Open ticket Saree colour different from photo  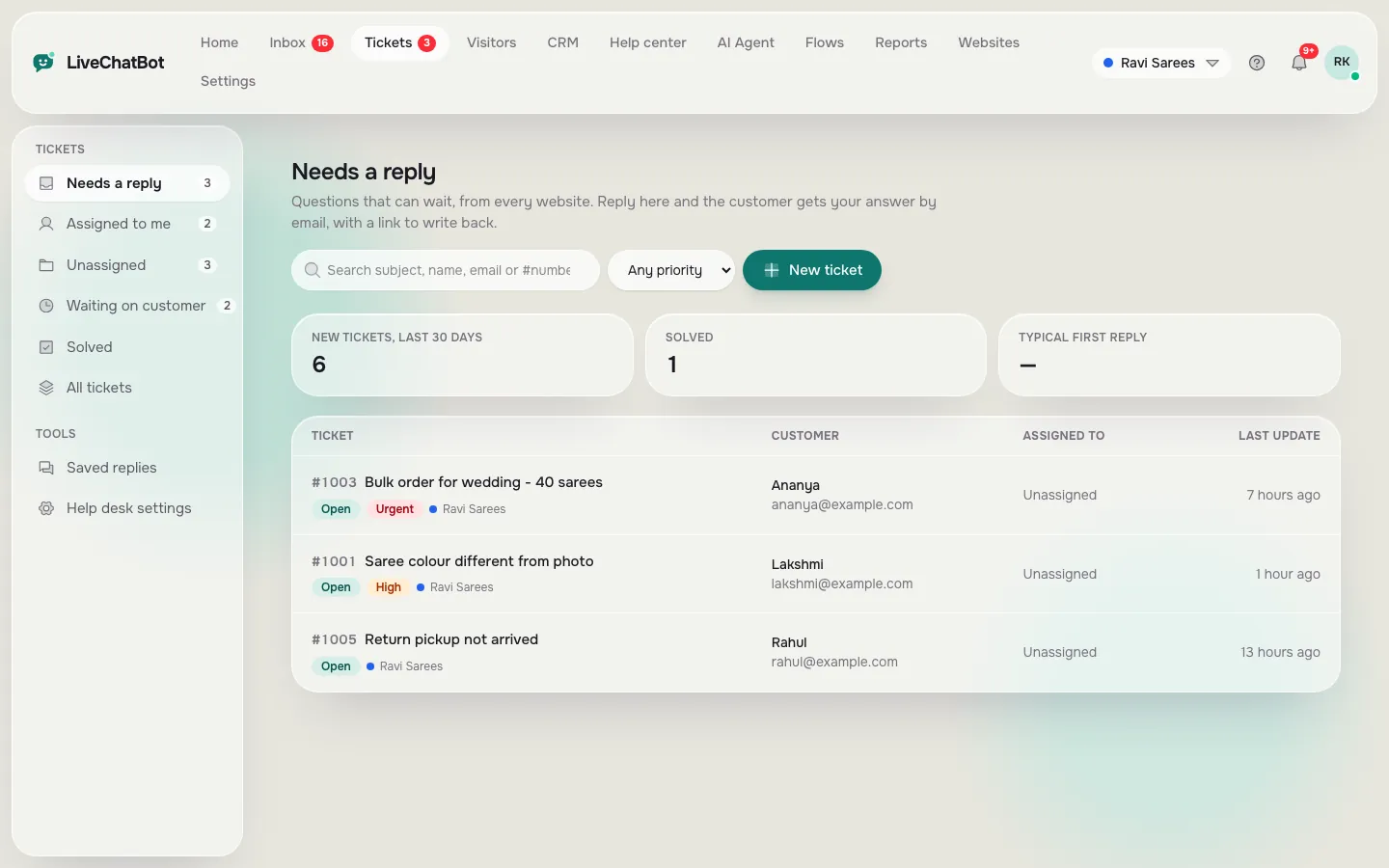point(478,561)
